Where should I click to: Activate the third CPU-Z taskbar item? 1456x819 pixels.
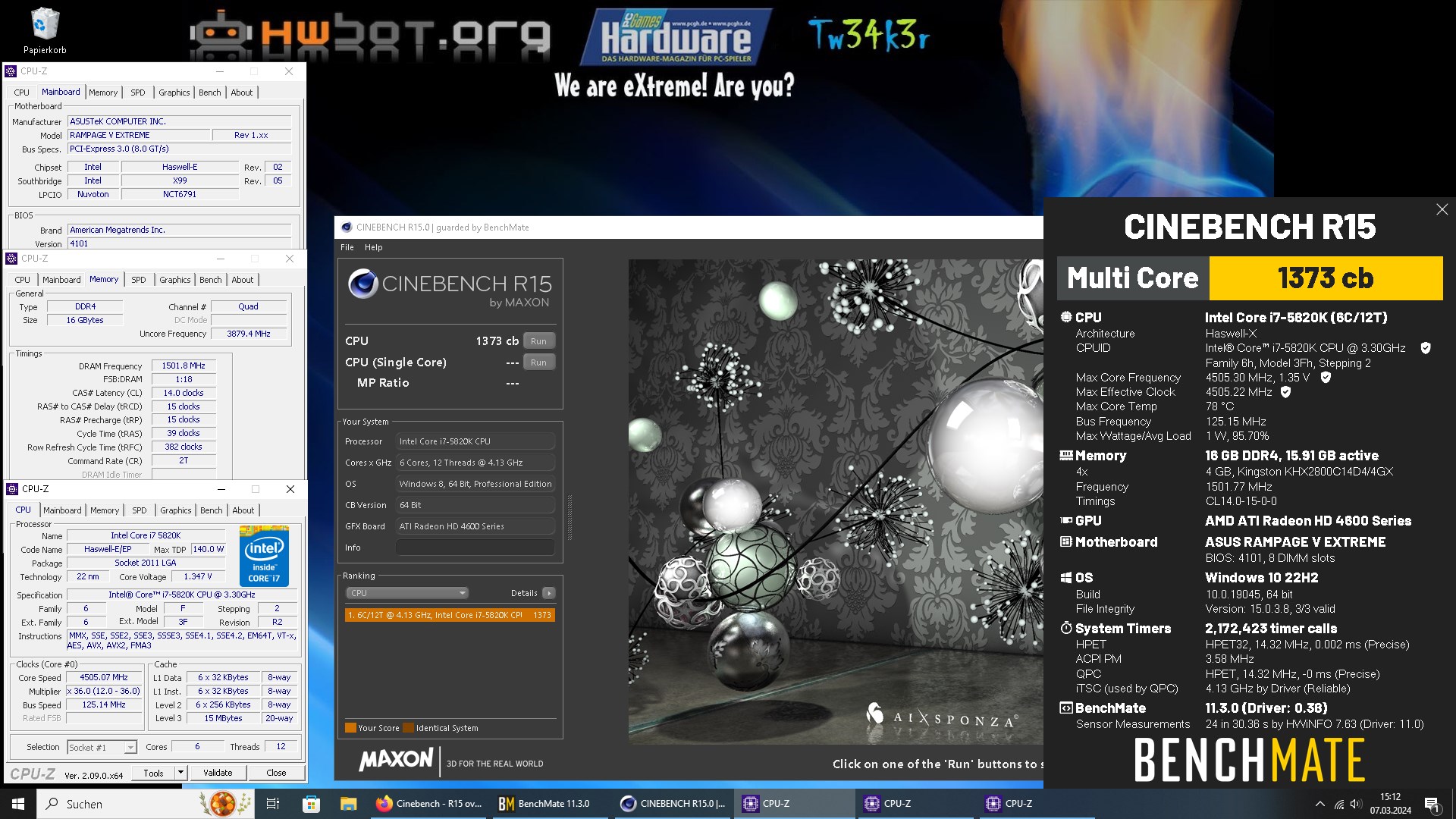coord(1037,804)
